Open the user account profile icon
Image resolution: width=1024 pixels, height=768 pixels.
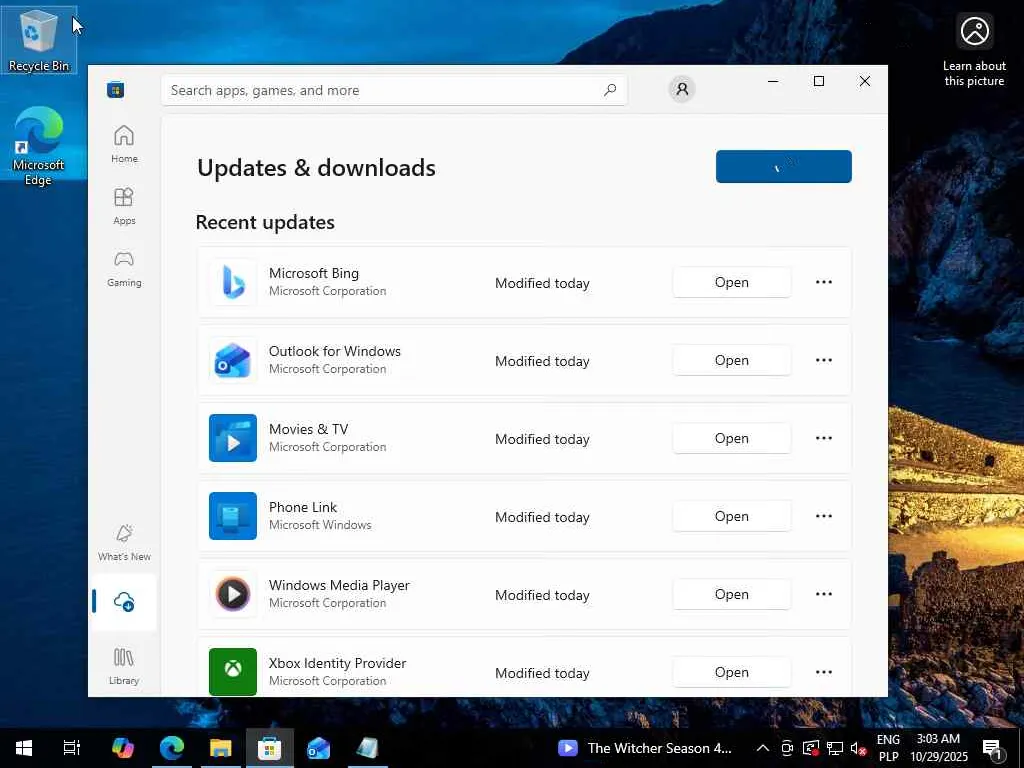(x=682, y=89)
